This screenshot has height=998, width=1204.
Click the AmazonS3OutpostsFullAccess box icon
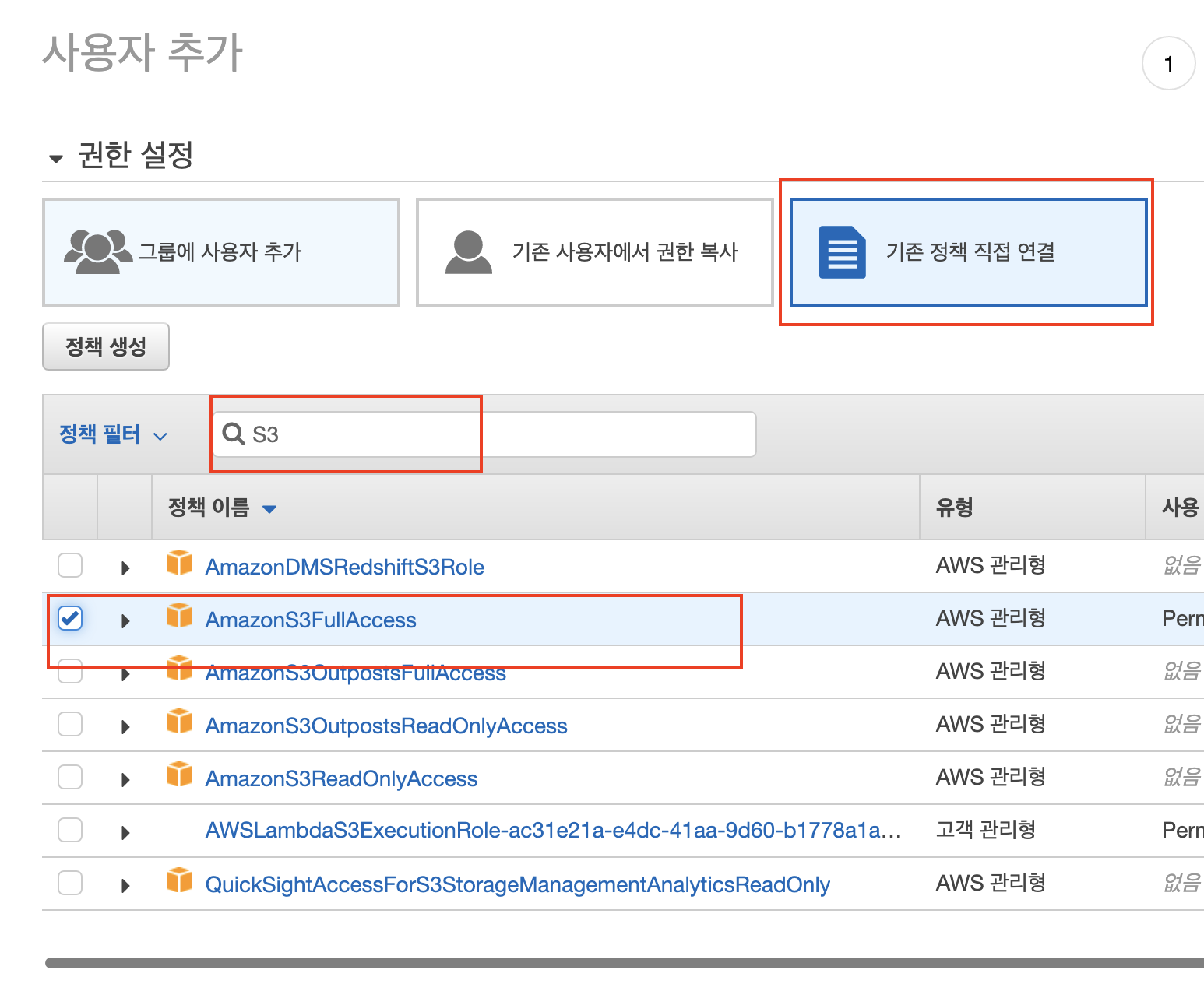click(179, 668)
